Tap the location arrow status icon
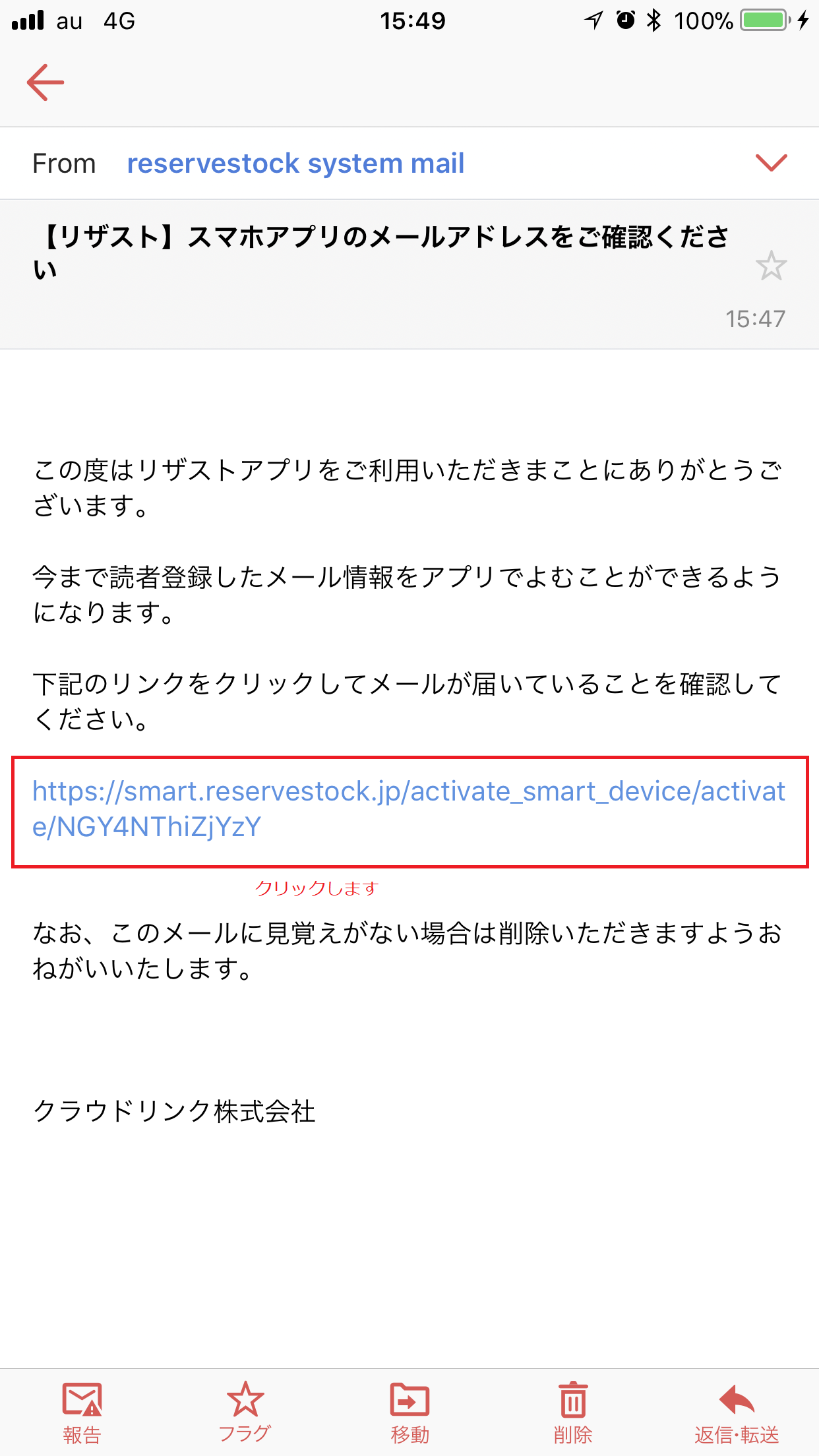This screenshot has height=1456, width=819. click(x=593, y=20)
